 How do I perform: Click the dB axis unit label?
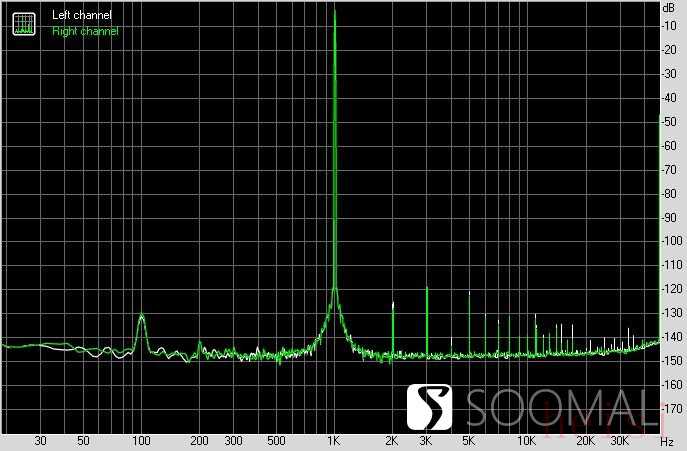(x=668, y=7)
